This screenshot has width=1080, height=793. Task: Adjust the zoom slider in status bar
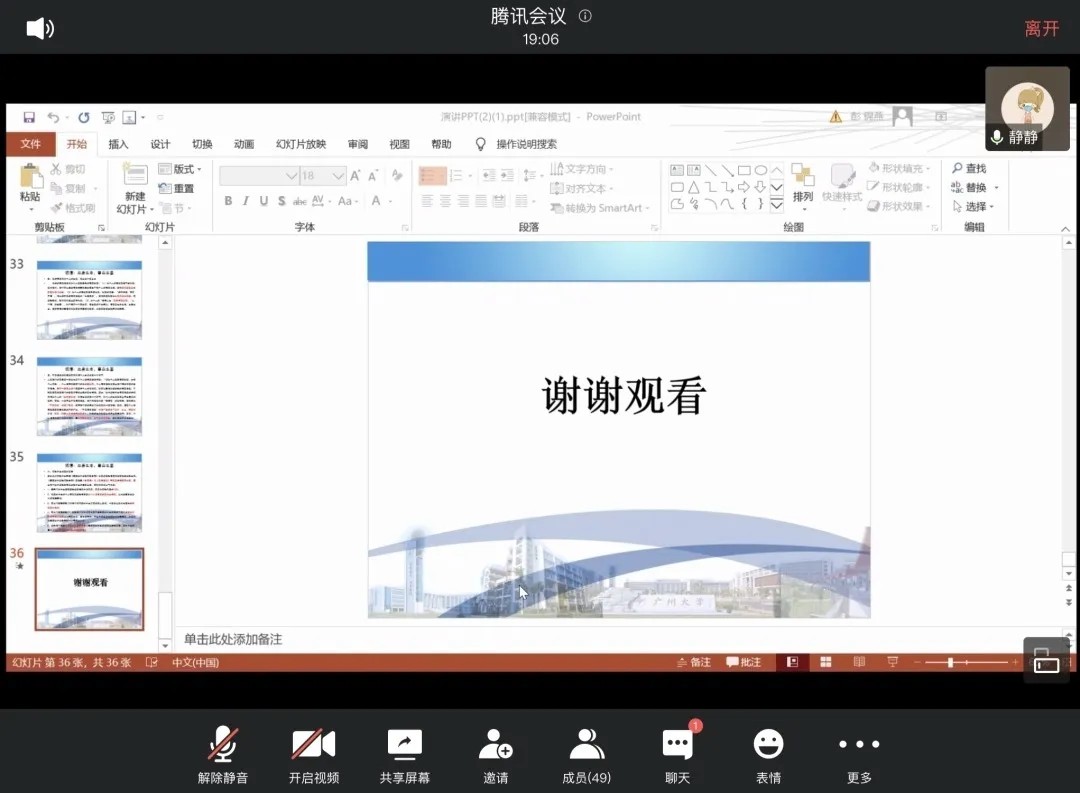point(950,662)
